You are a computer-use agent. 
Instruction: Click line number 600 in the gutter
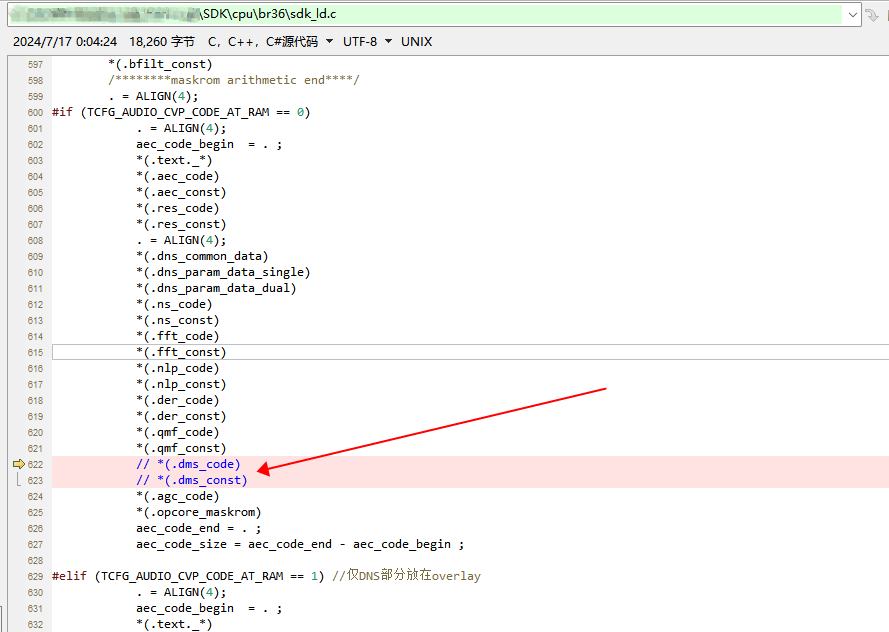click(35, 112)
